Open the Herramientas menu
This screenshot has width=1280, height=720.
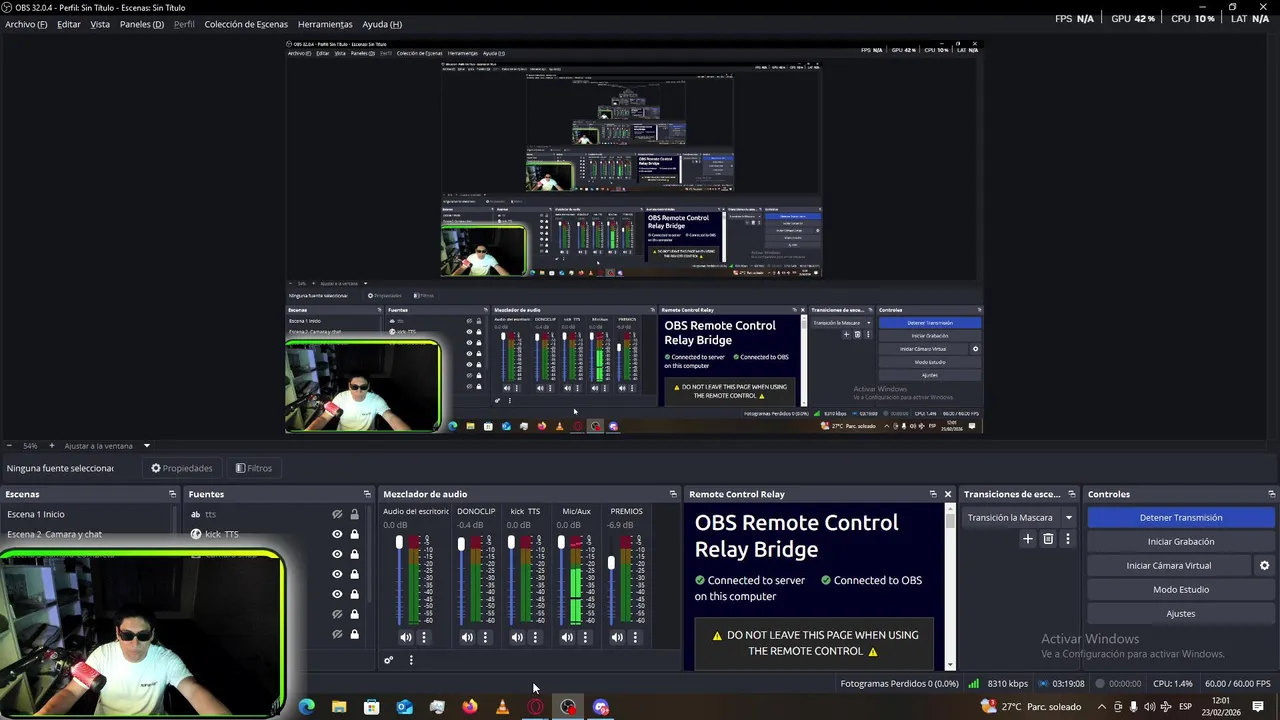click(x=325, y=24)
